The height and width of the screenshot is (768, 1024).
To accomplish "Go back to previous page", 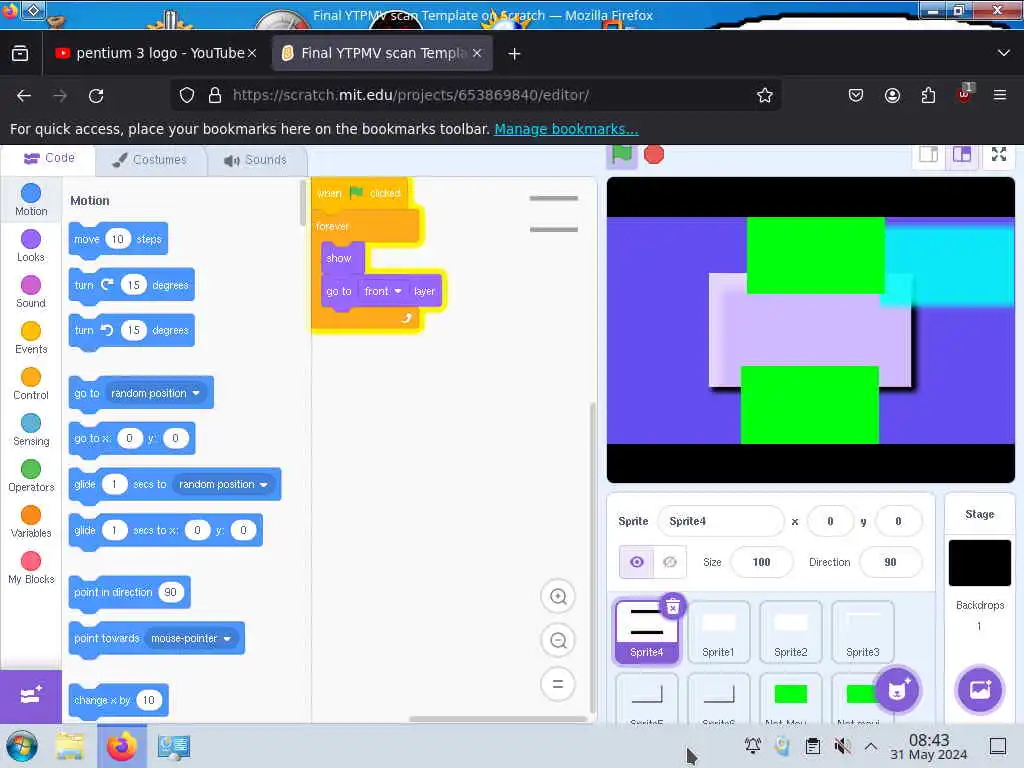I will tap(24, 95).
